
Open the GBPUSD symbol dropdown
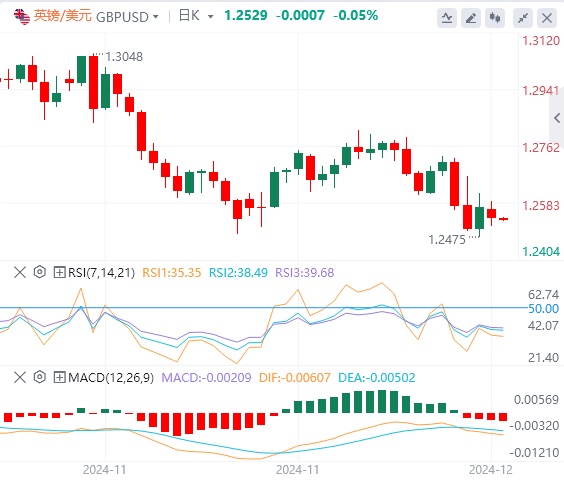(x=156, y=17)
